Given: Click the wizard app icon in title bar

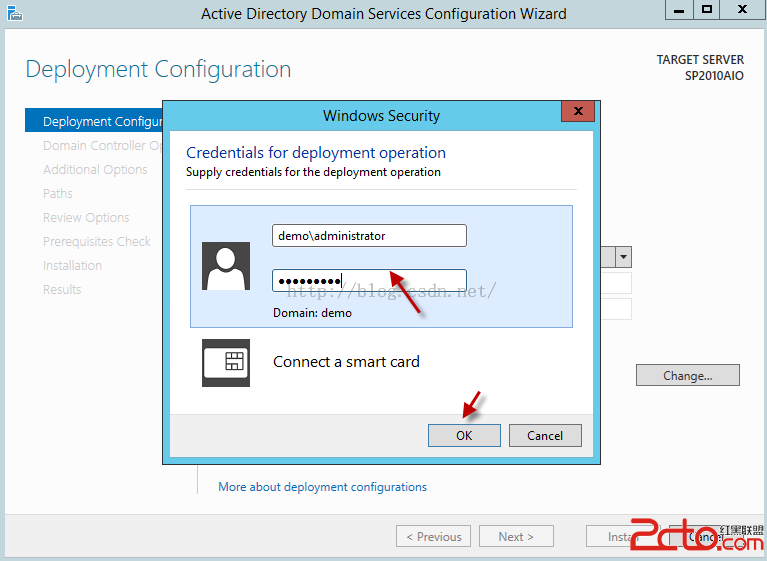Looking at the screenshot, I should (x=15, y=13).
